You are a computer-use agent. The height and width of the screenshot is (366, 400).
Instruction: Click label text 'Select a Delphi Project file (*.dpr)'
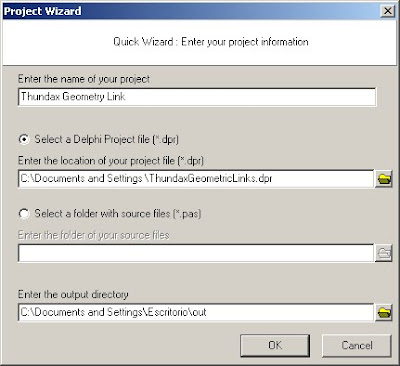click(106, 139)
